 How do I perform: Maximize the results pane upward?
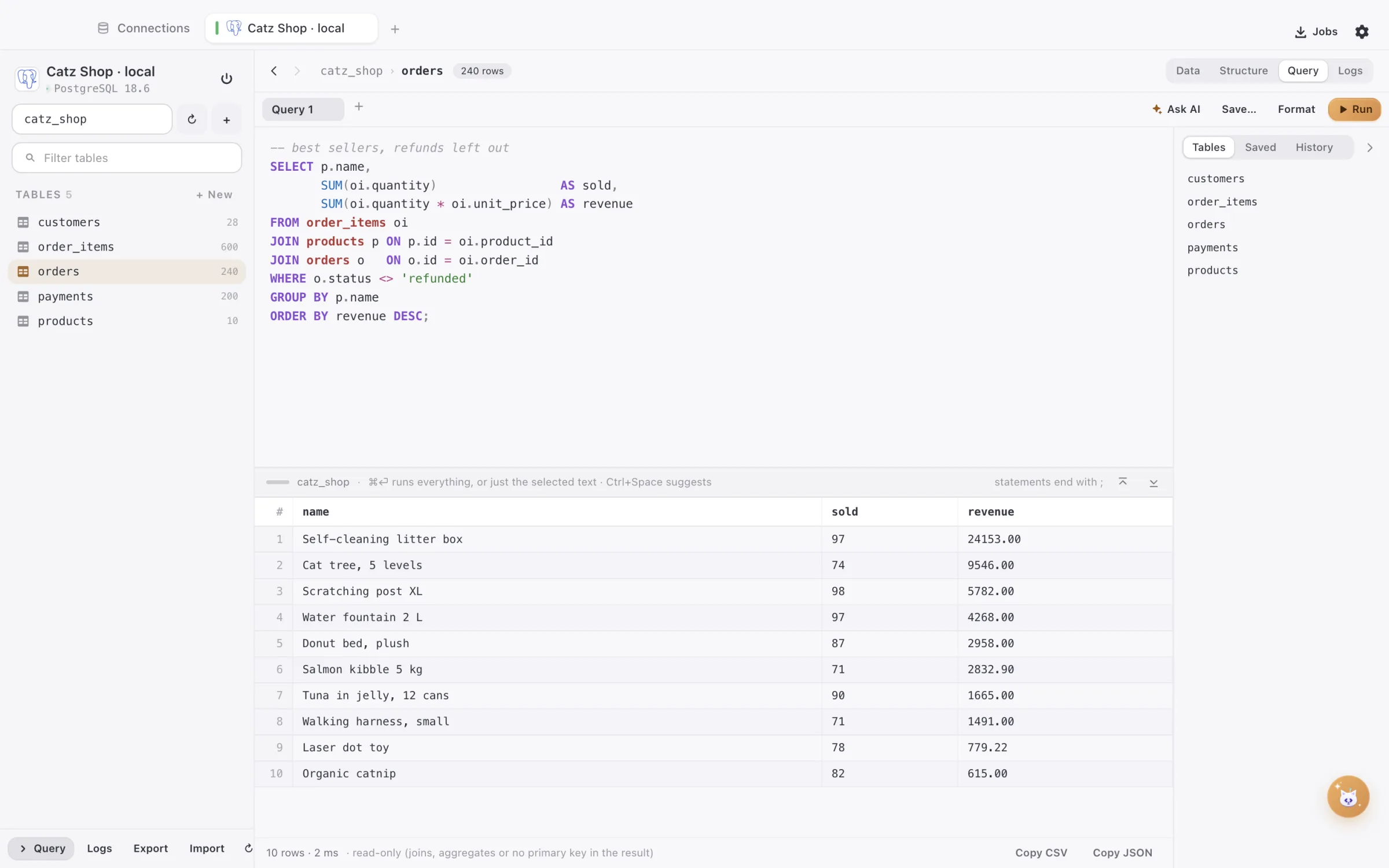point(1123,482)
